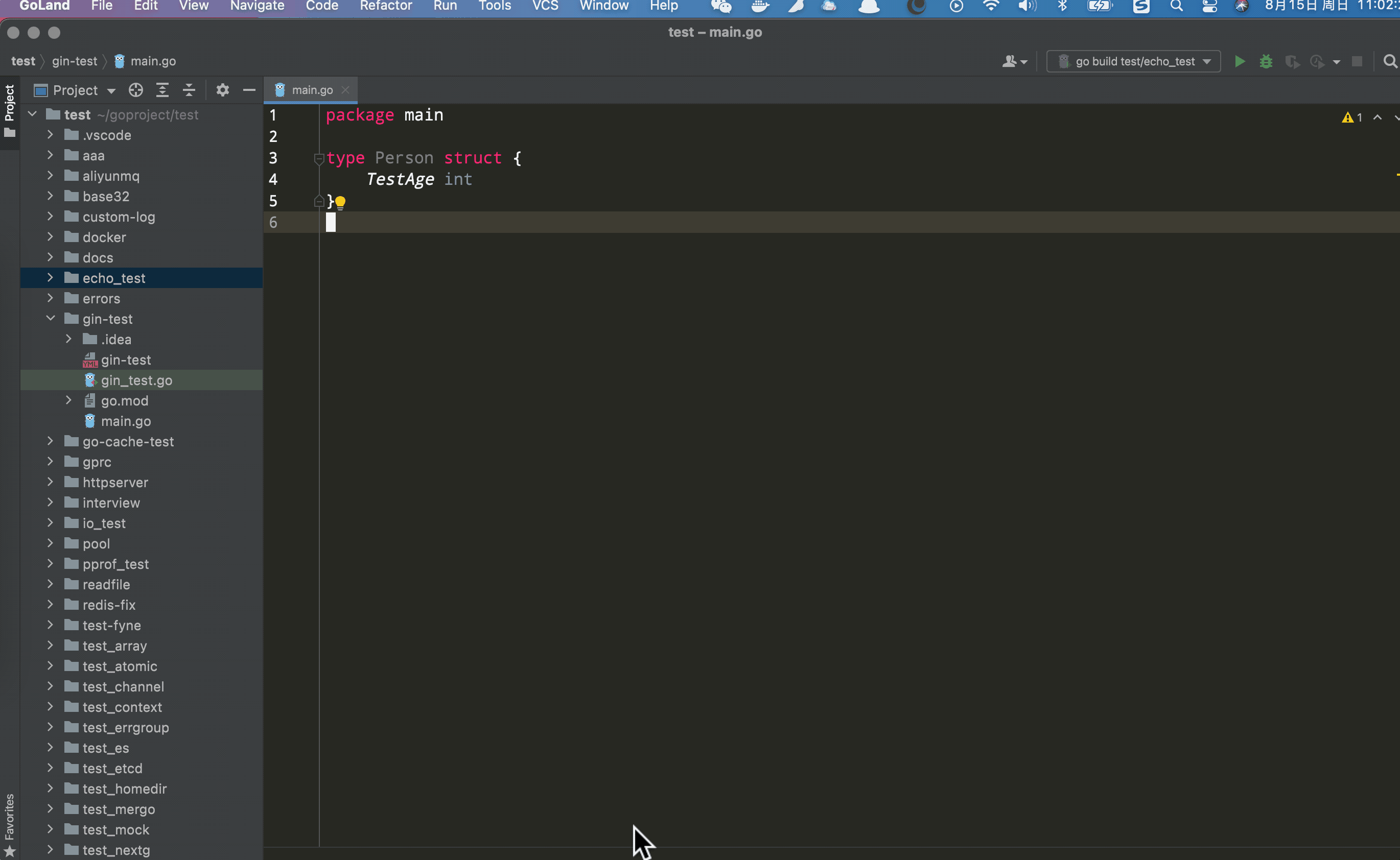
Task: Open the Refactor menu
Action: click(x=385, y=6)
